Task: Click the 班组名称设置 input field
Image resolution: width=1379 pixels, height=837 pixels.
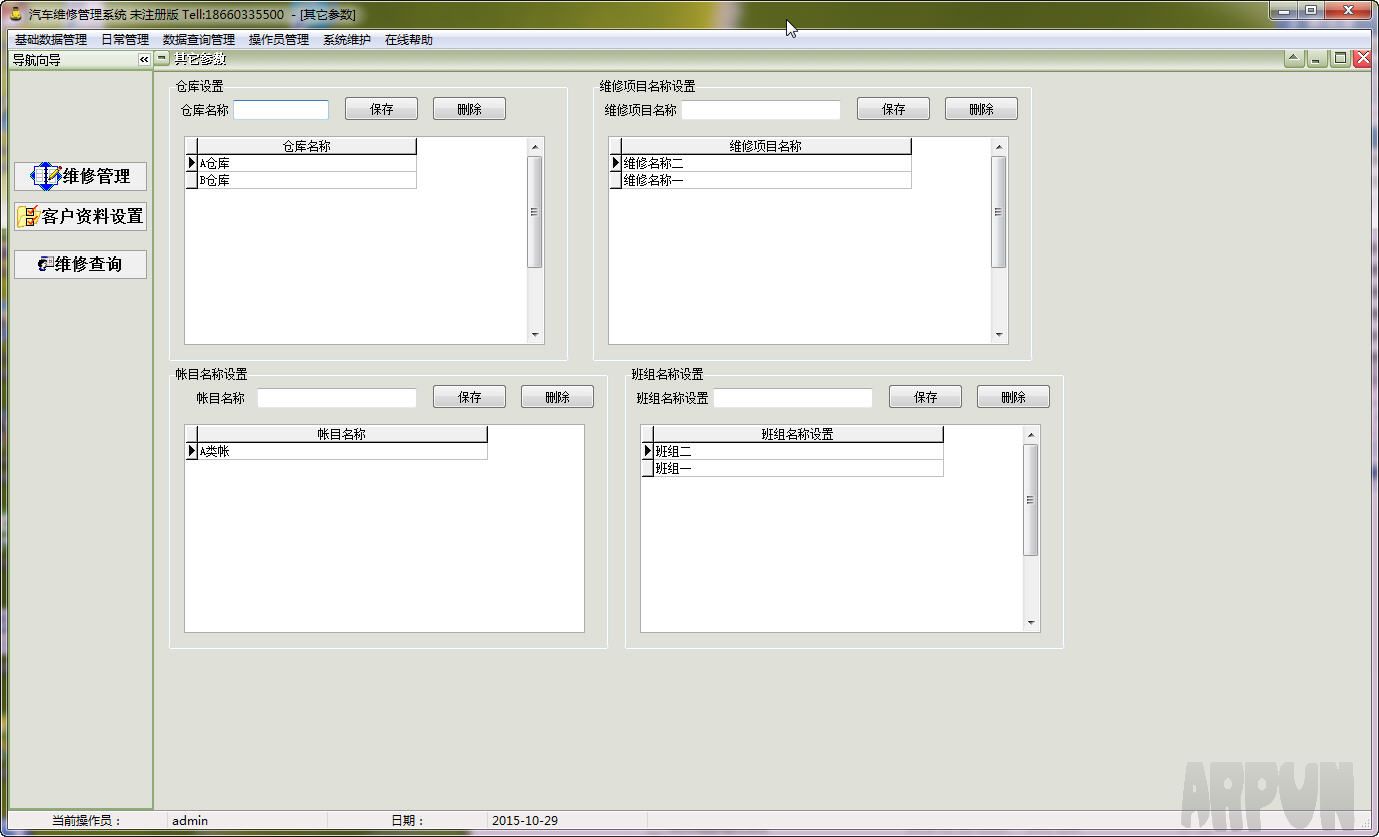Action: click(x=793, y=398)
